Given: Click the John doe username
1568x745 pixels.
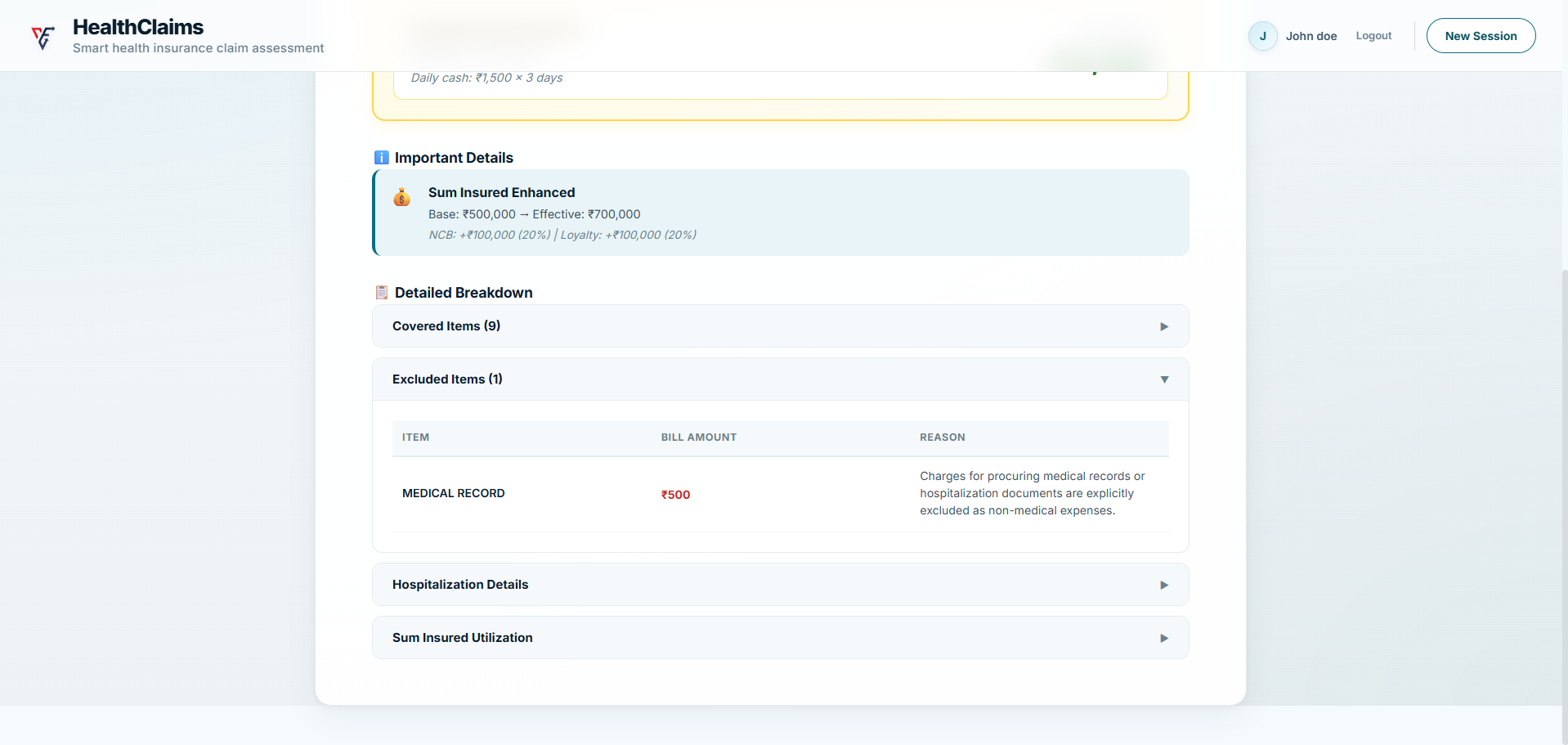Looking at the screenshot, I should click(x=1311, y=36).
